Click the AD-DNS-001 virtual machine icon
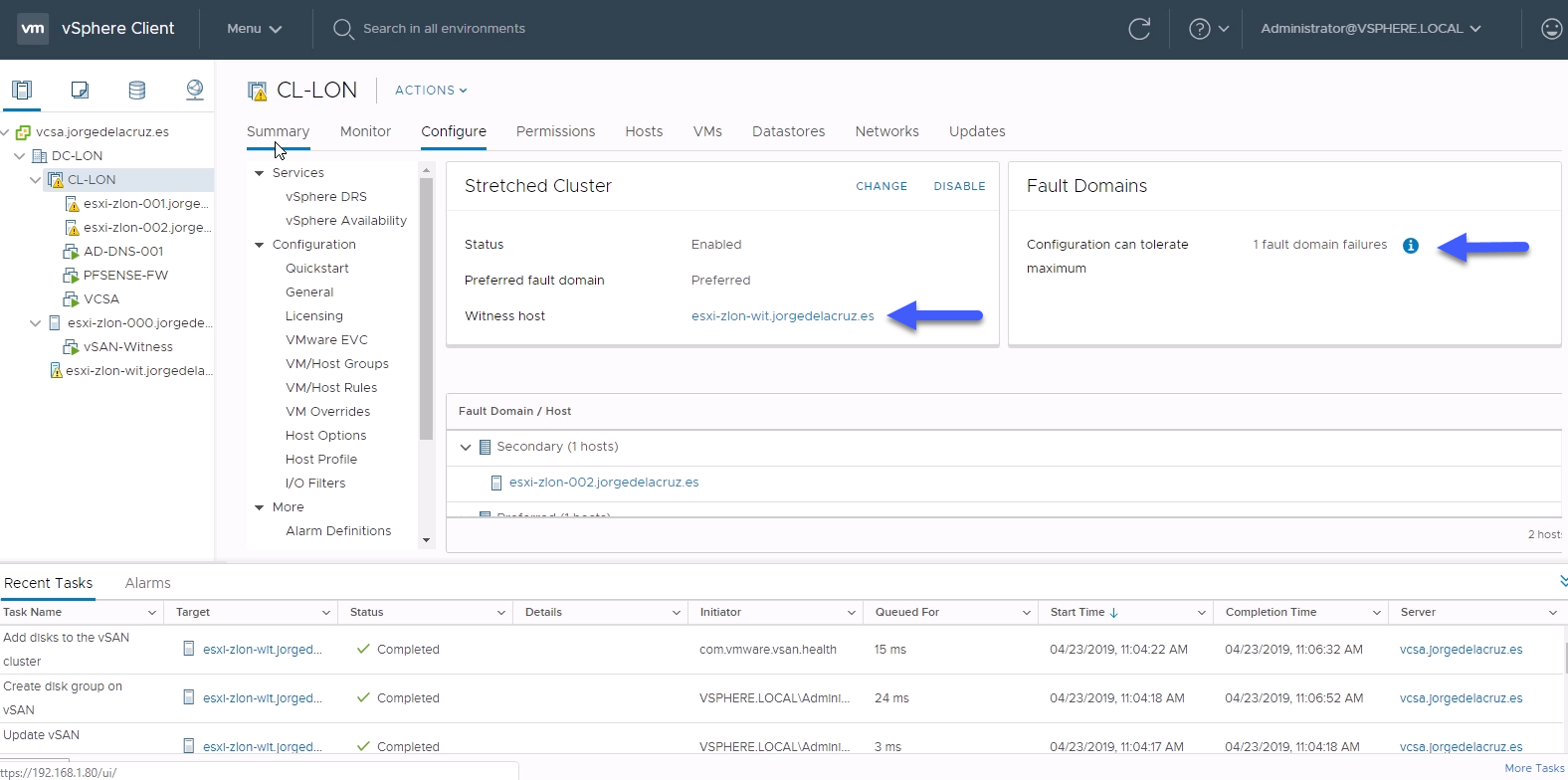1568x780 pixels. click(71, 252)
